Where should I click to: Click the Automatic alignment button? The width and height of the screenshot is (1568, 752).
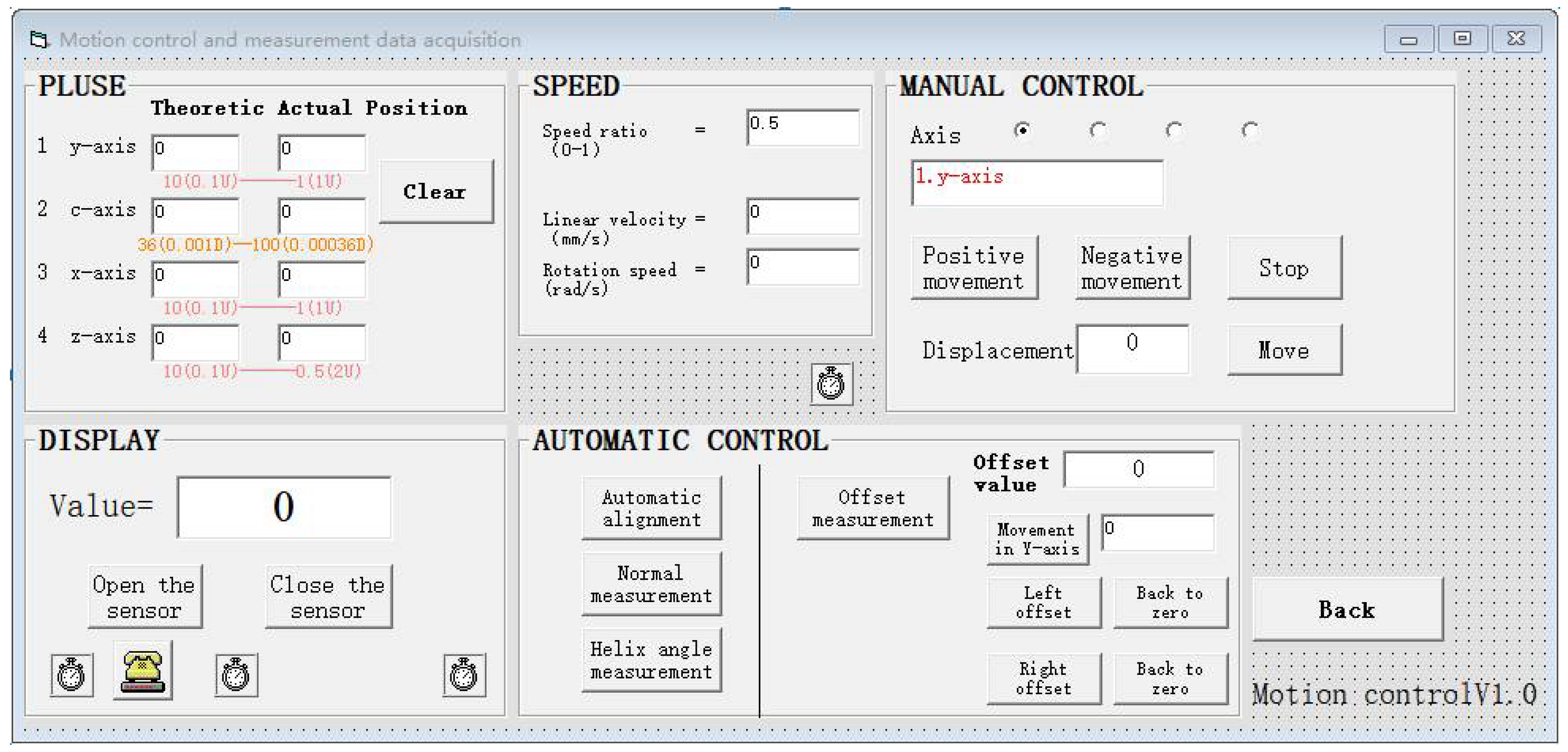[x=651, y=508]
